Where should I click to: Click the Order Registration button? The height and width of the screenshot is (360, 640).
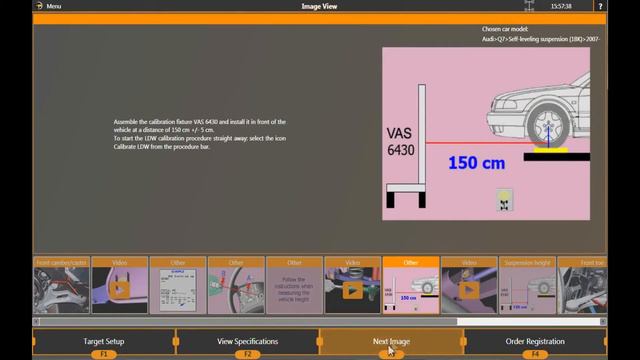[535, 341]
